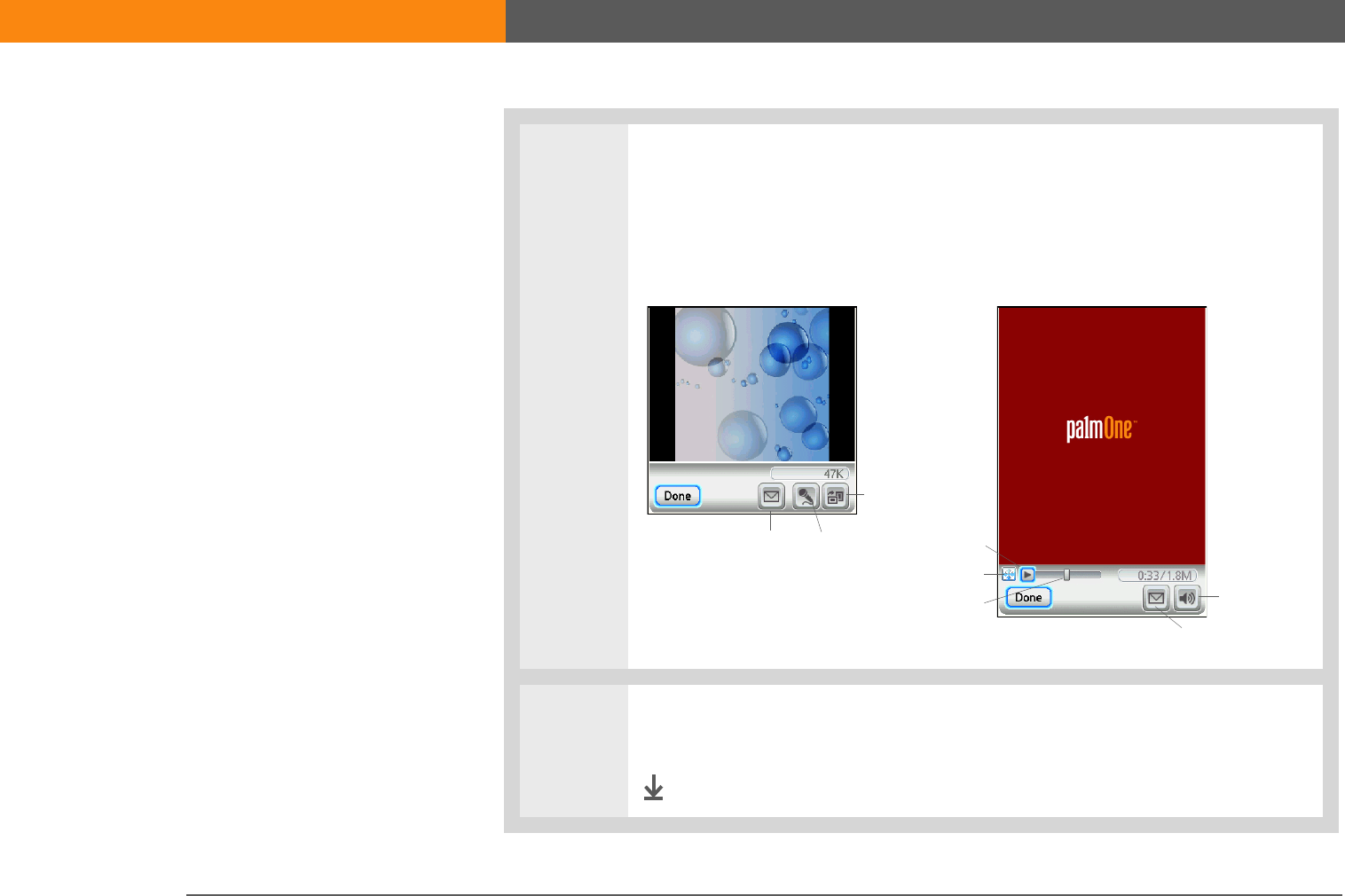The width and height of the screenshot is (1345, 896).
Task: Click the Done button under the bubbles photo
Action: coord(678,496)
